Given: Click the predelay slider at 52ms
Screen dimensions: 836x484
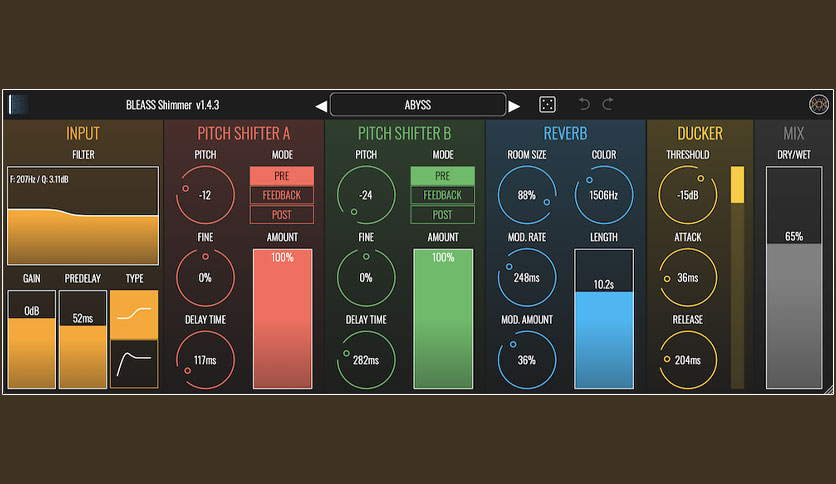Looking at the screenshot, I should tap(83, 340).
